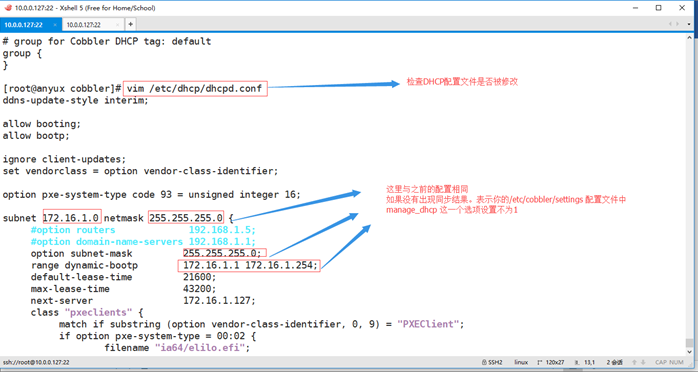The image size is (698, 372).
Task: Click the "PXEClient" string in match line
Action: [428, 324]
